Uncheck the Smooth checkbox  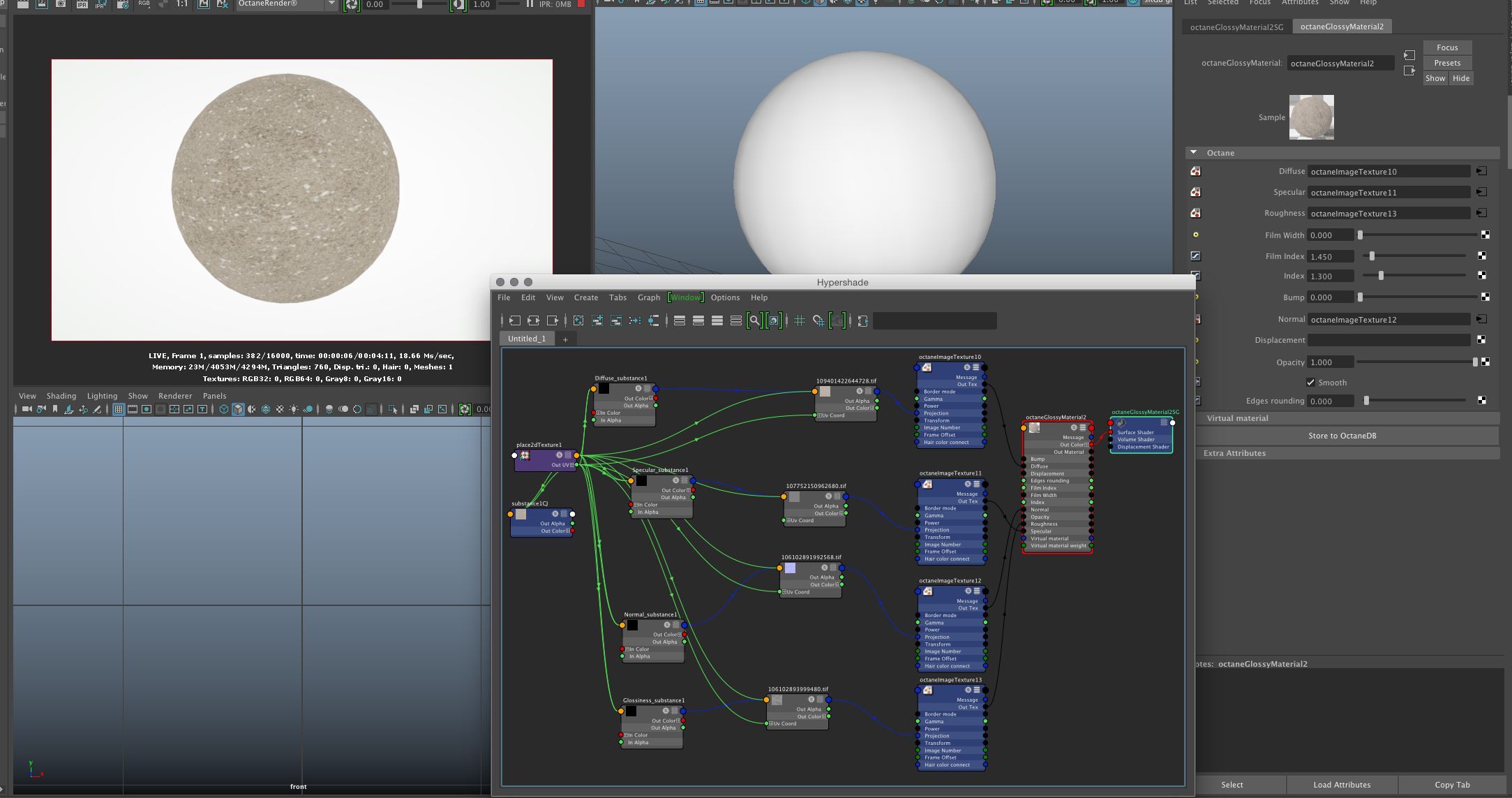tap(1310, 383)
